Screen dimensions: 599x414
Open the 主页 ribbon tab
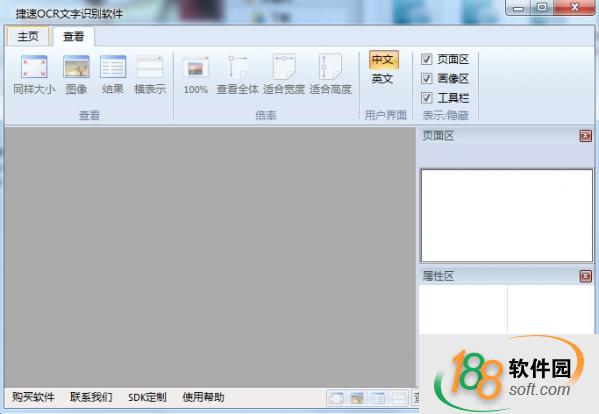tap(28, 37)
